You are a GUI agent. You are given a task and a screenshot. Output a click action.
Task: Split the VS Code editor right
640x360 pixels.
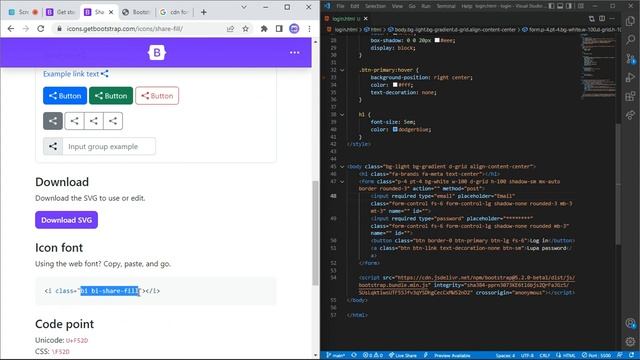coord(602,18)
